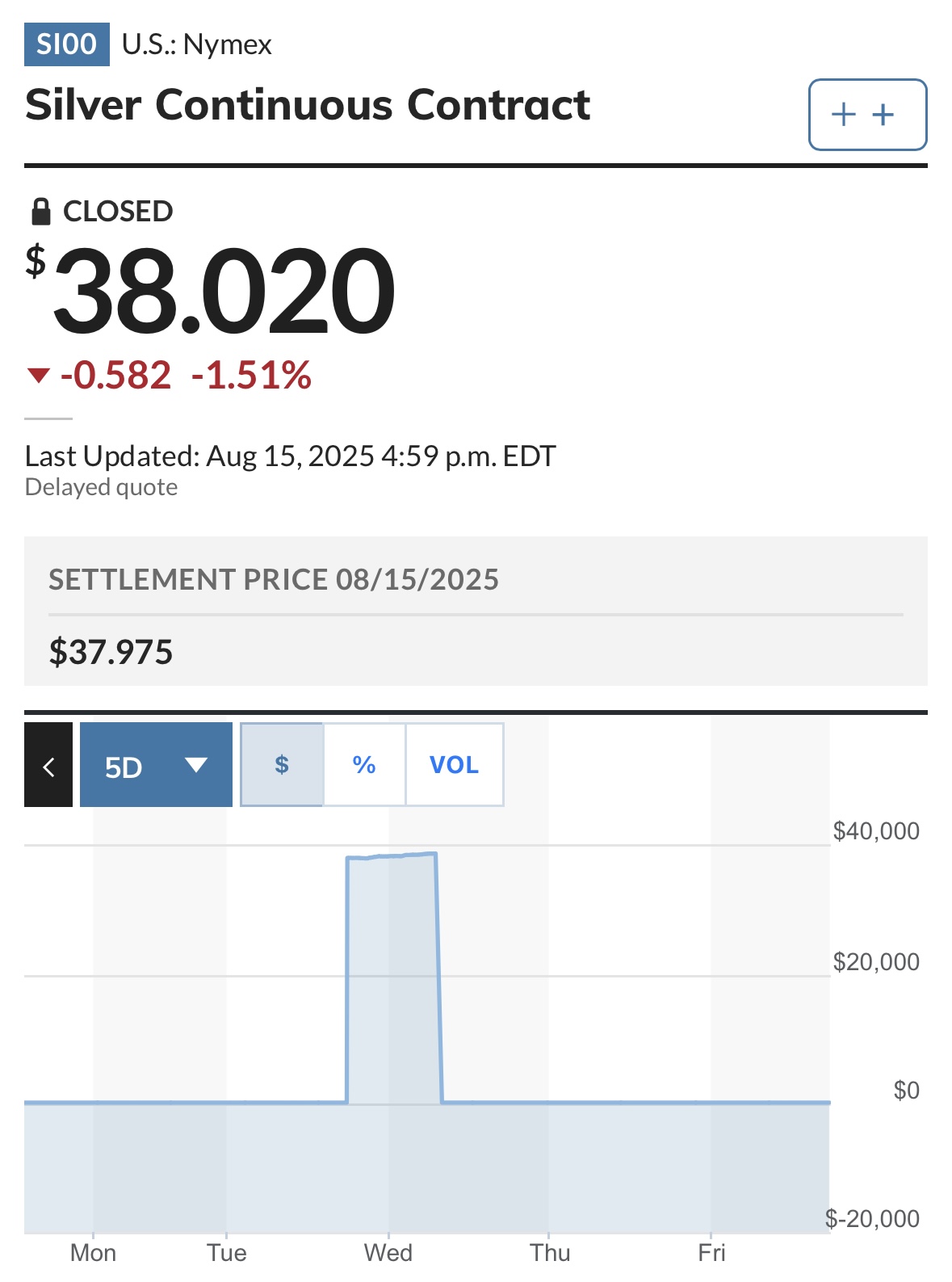Switch chart to dollar price view
This screenshot has height=1282, width=952.
[x=282, y=764]
